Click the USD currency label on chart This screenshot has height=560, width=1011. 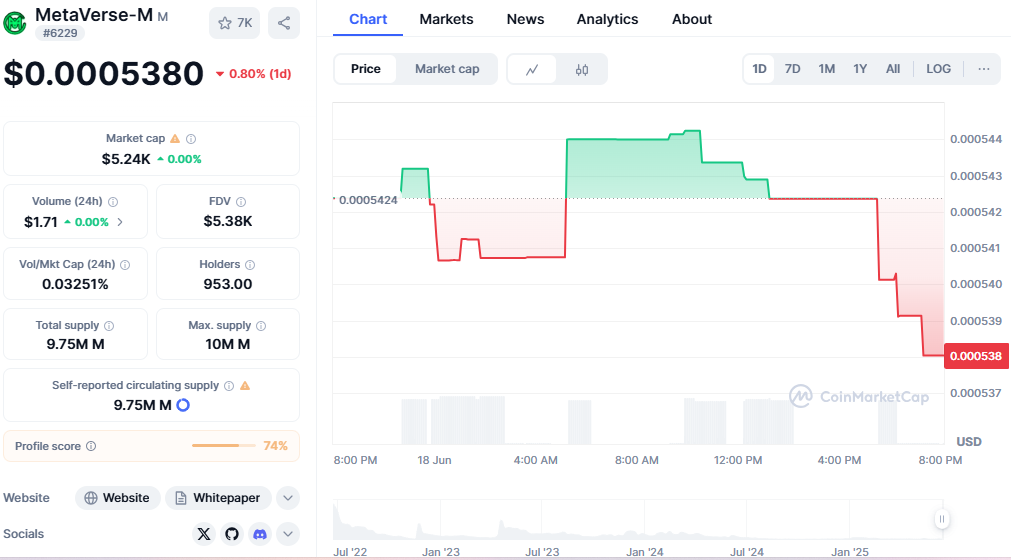pos(968,442)
